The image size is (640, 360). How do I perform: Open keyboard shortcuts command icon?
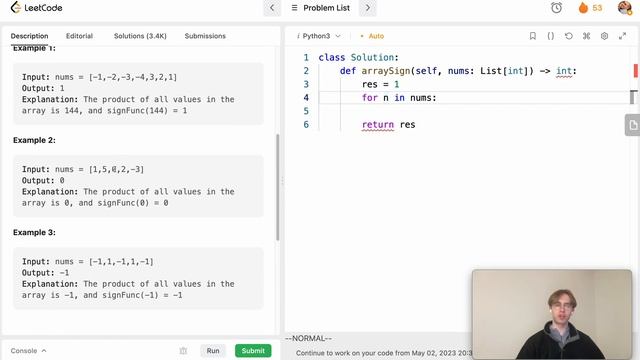pyautogui.click(x=587, y=36)
